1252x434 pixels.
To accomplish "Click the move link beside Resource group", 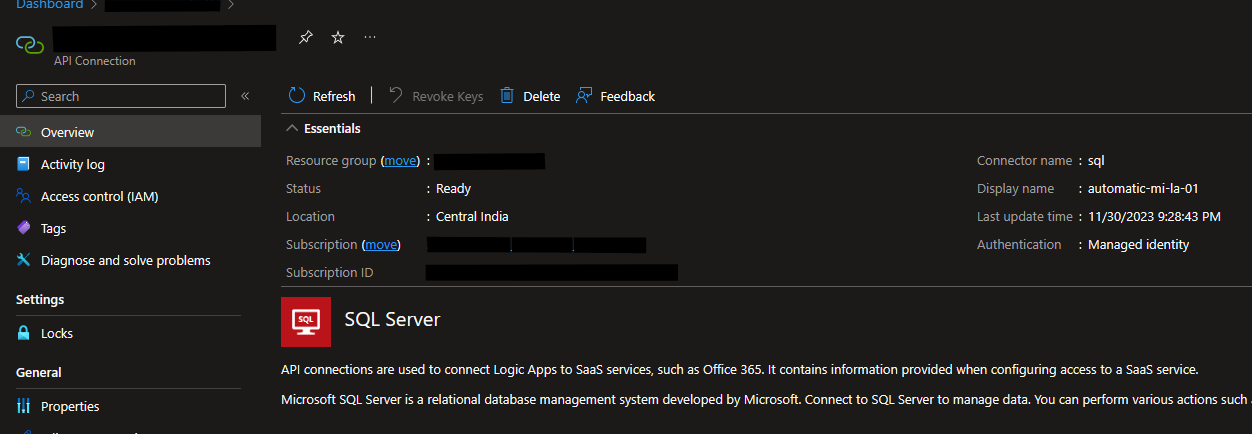I will (400, 161).
